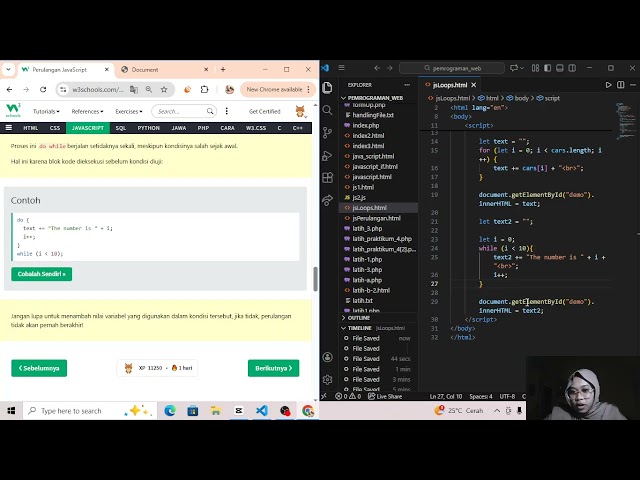This screenshot has width=640, height=480.
Task: Open Source Control view in activity bar
Action: tap(327, 132)
